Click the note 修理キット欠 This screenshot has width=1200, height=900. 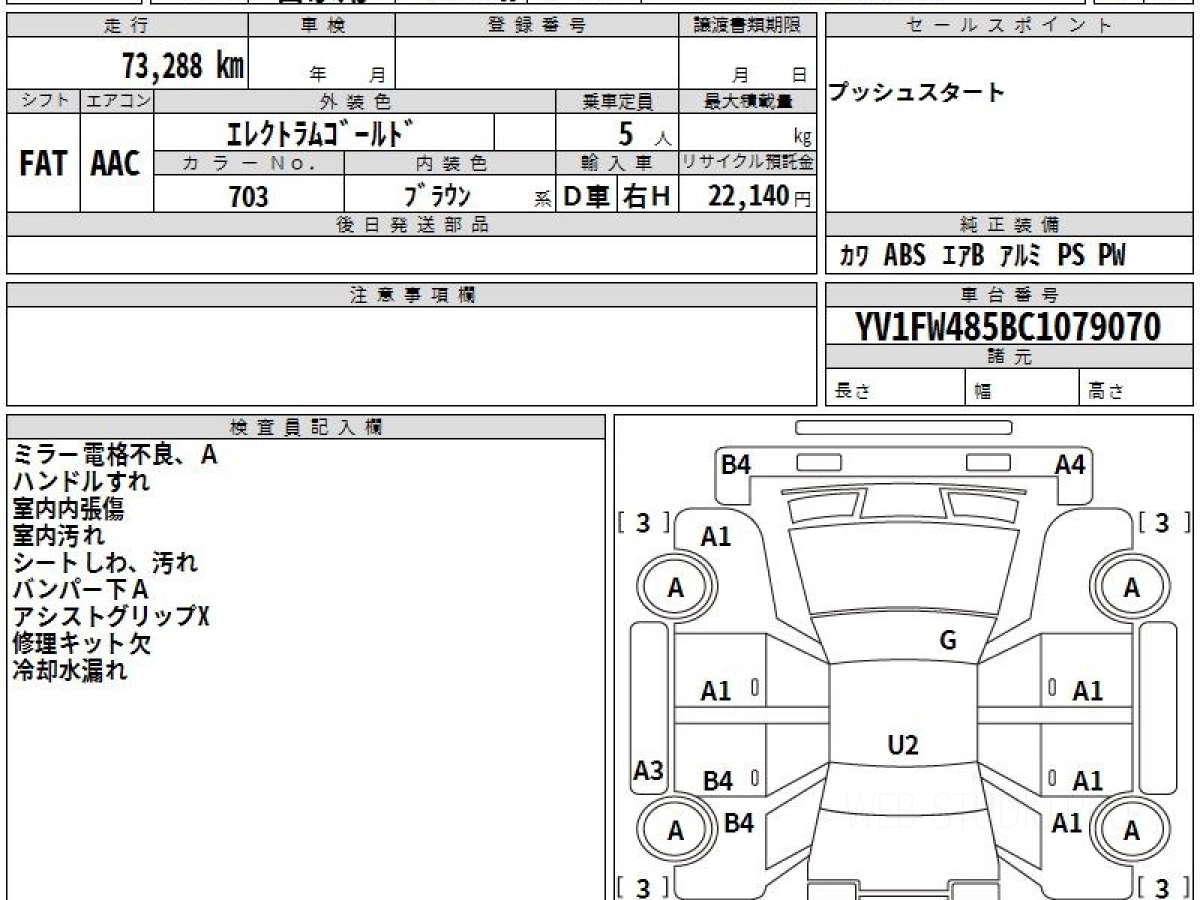pyautogui.click(x=81, y=644)
